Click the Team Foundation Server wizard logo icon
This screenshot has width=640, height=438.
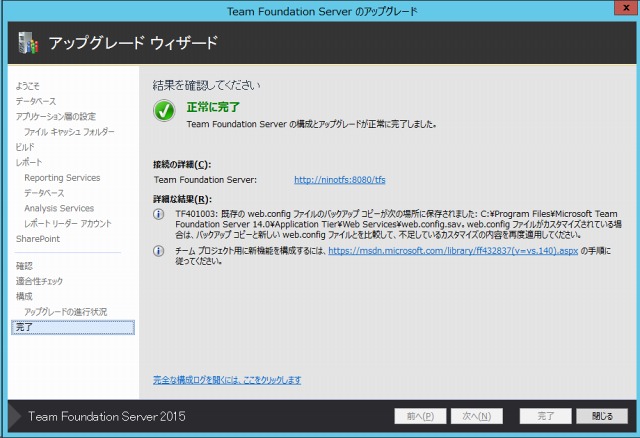[28, 42]
